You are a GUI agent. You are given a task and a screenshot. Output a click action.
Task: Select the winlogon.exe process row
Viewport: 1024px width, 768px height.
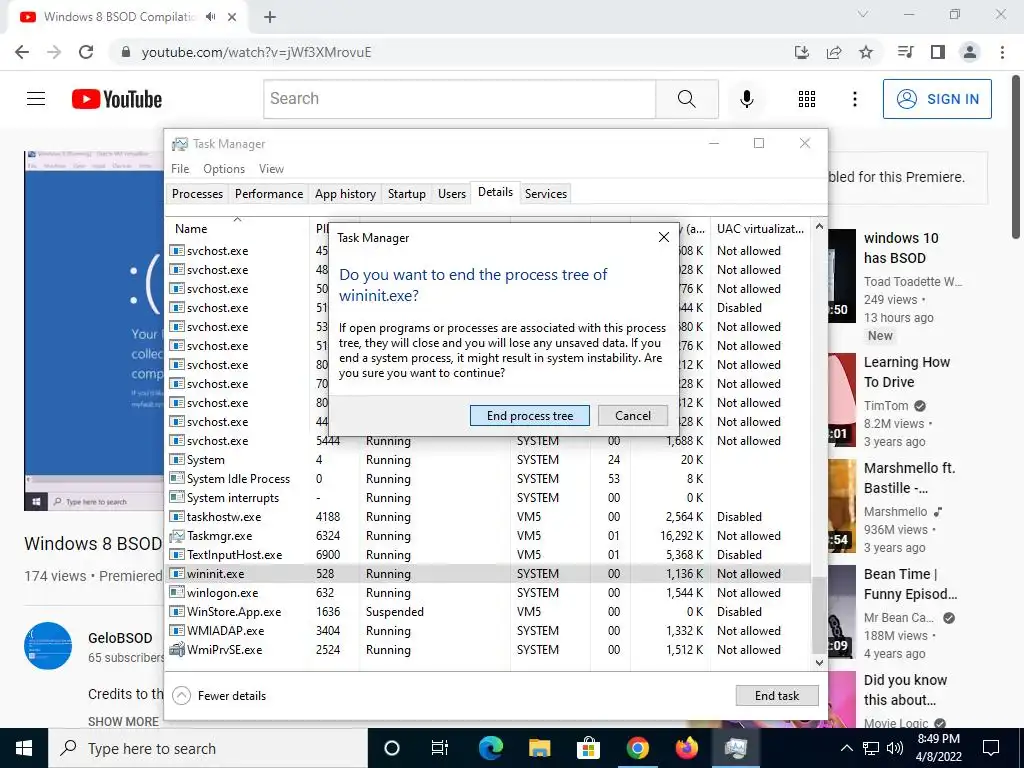[x=488, y=592]
